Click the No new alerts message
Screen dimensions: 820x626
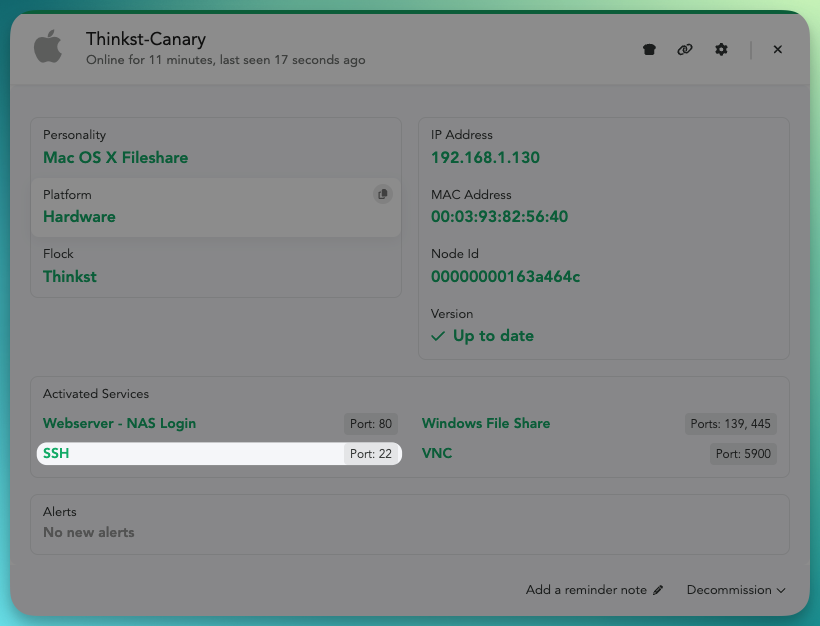(88, 532)
